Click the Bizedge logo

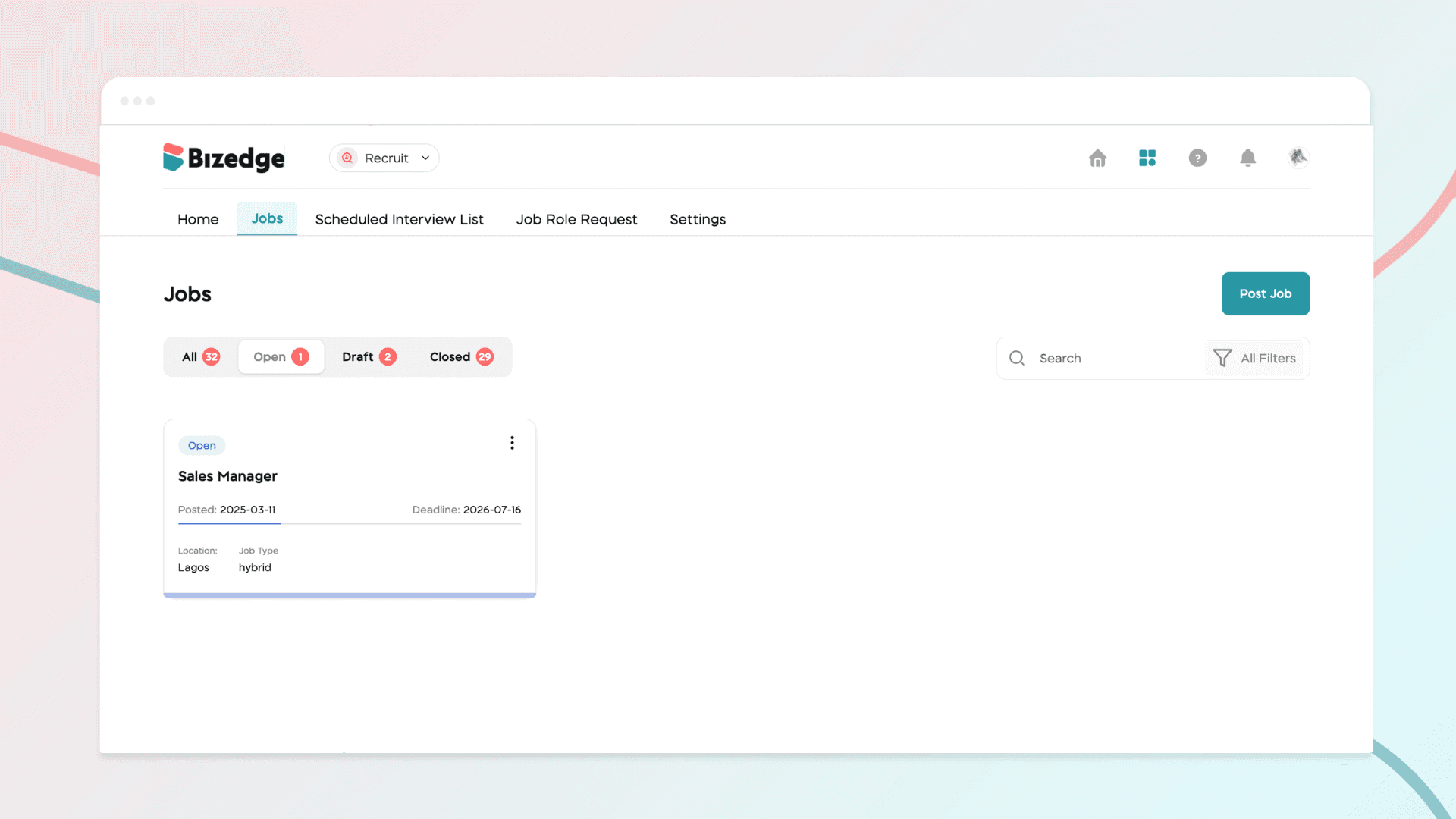tap(224, 158)
